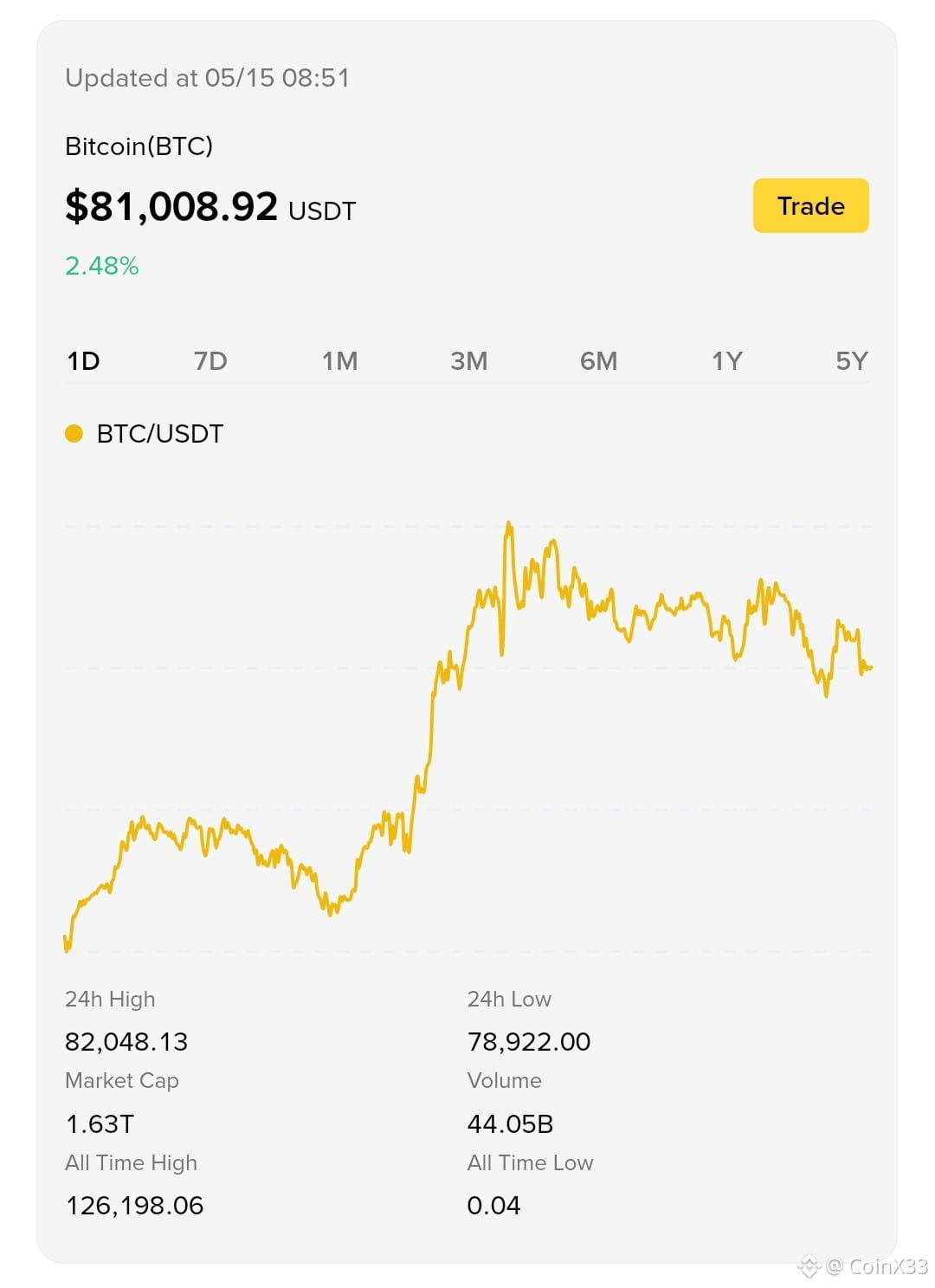Screen dimensions: 935x1288
Task: Click the Volume value 44.05B
Action: [x=510, y=1123]
